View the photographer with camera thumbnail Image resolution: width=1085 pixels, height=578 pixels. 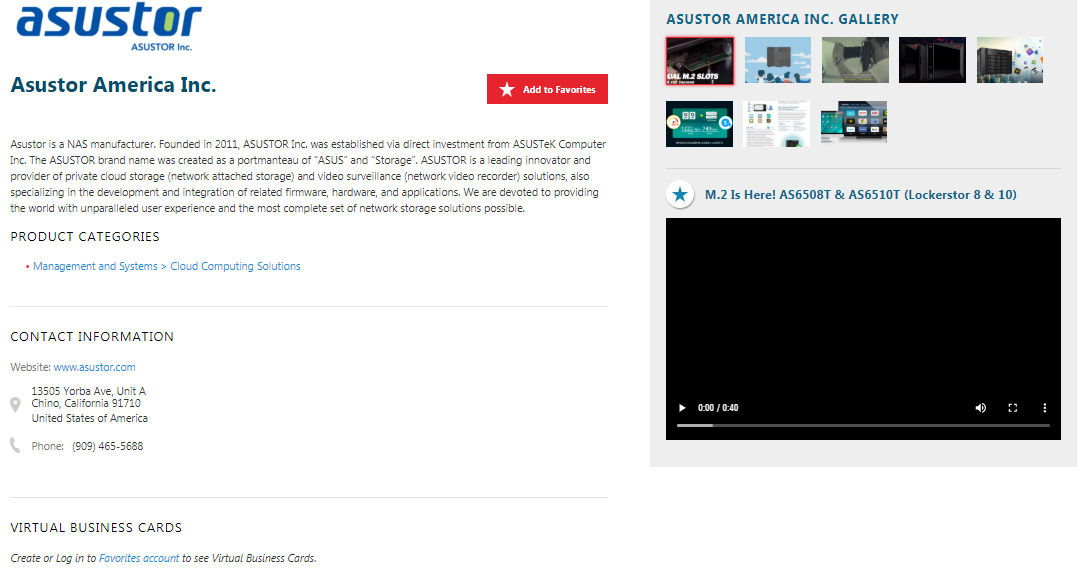(854, 60)
